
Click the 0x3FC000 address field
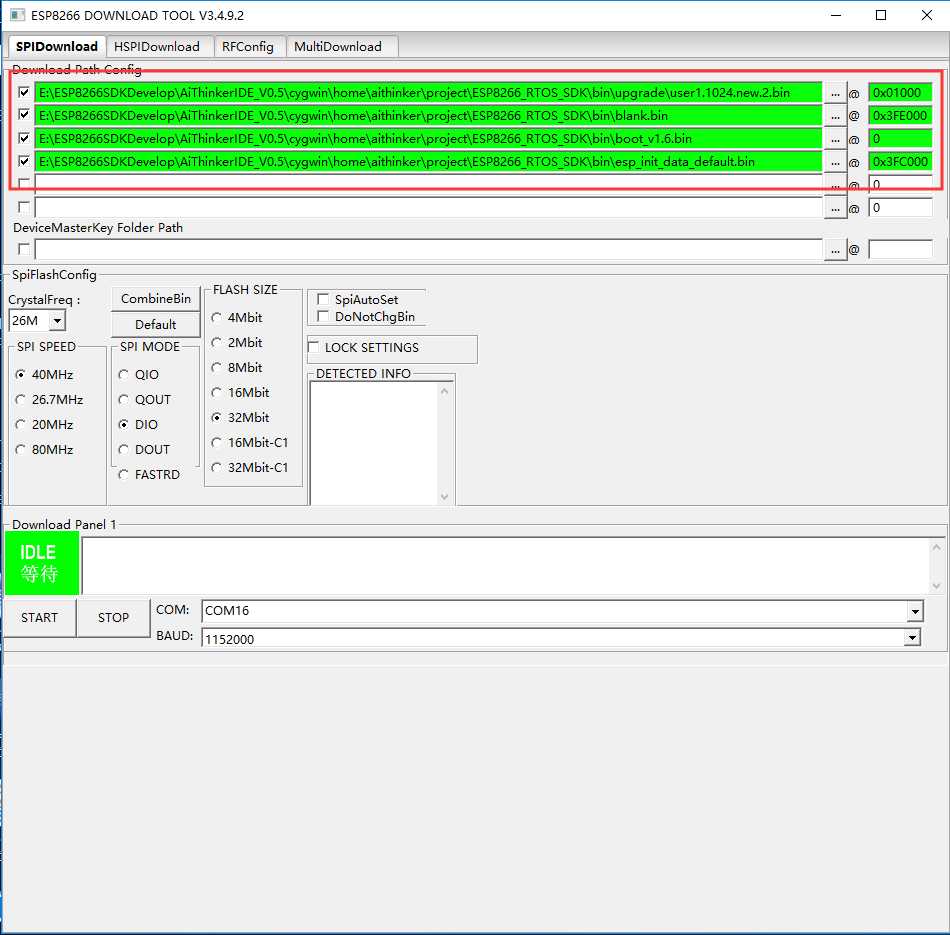[x=900, y=162]
